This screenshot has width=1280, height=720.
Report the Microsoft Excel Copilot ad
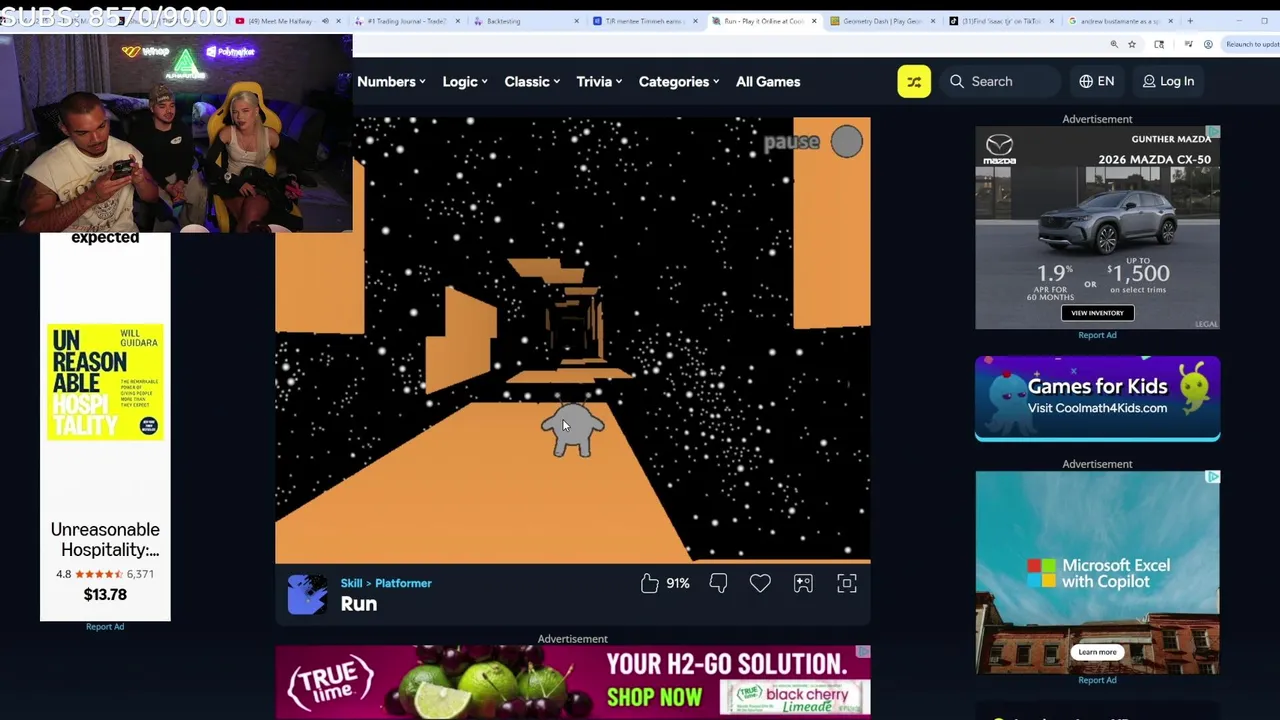pyautogui.click(x=1097, y=680)
